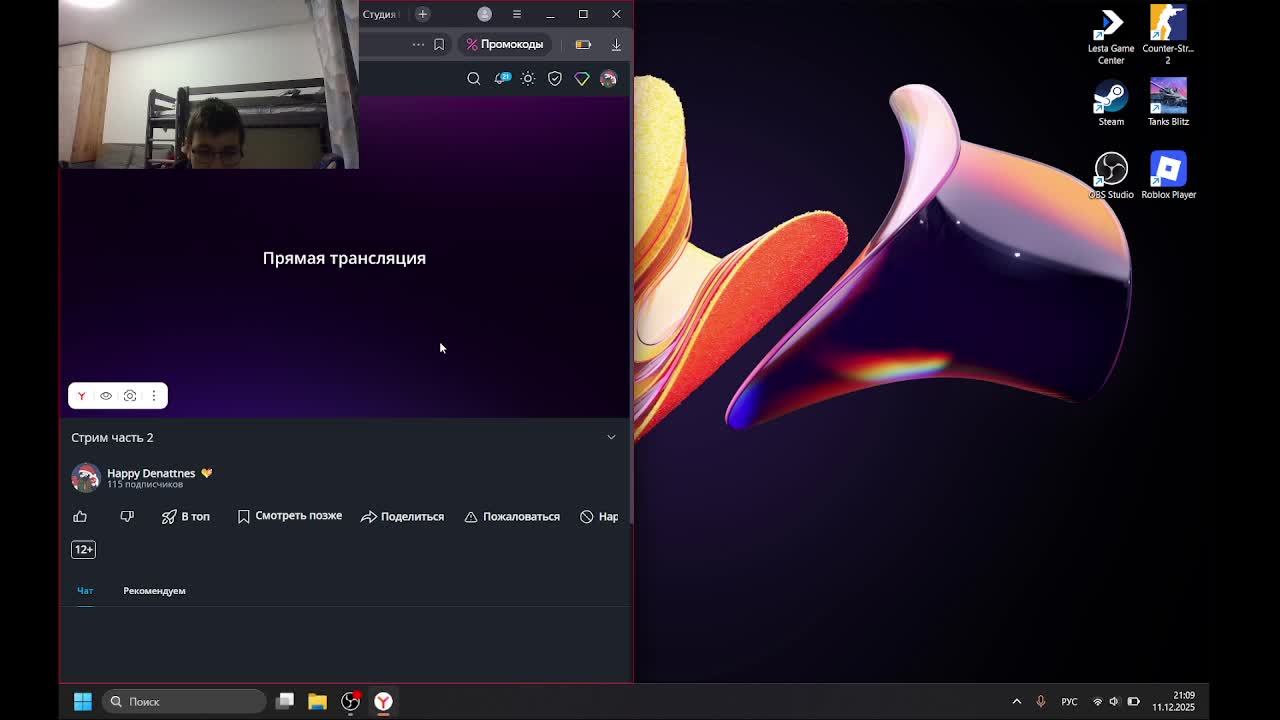
Task: Open the volume speaker tray icon
Action: pyautogui.click(x=1114, y=701)
